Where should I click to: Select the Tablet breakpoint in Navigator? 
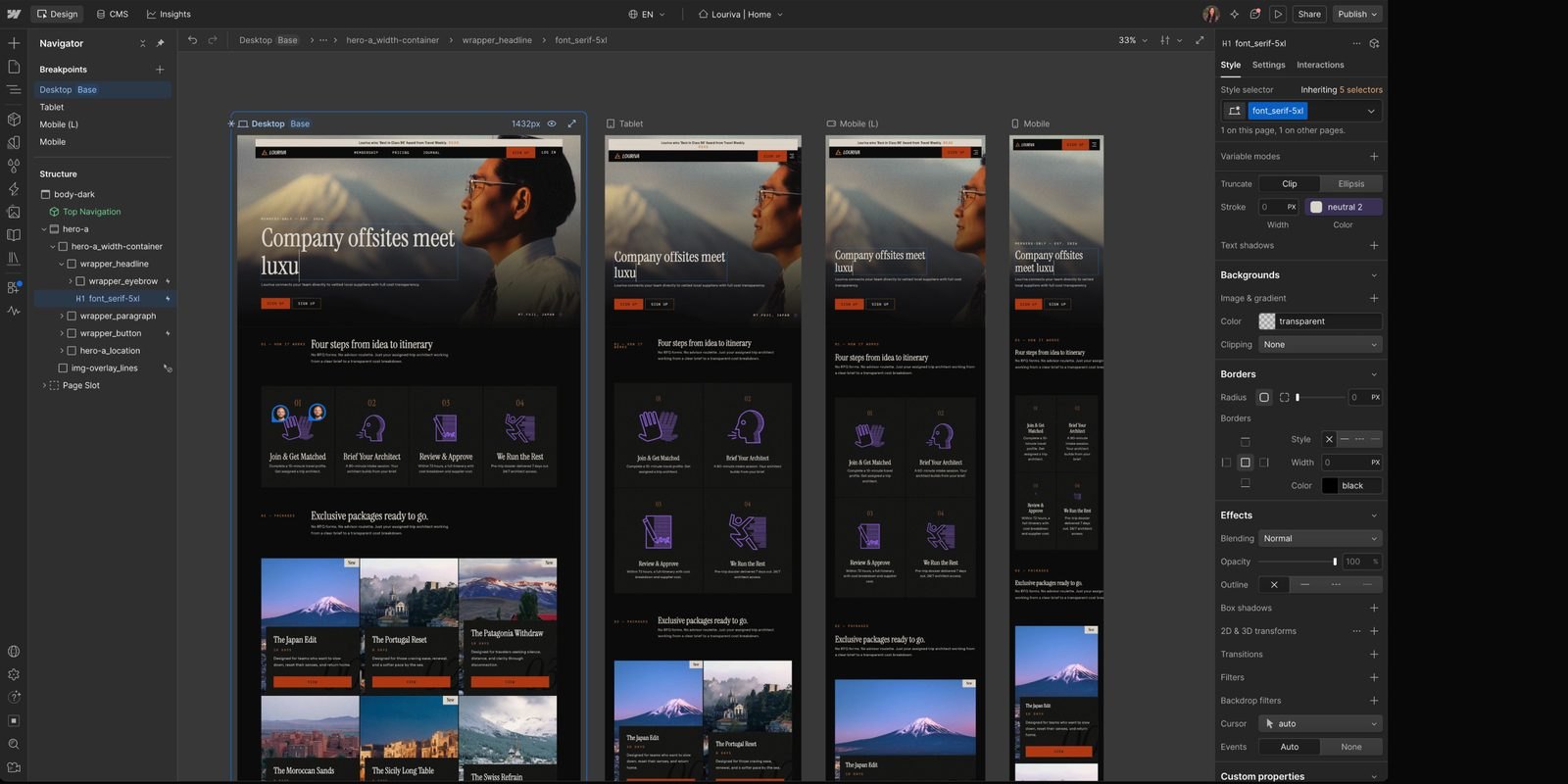pyautogui.click(x=52, y=107)
